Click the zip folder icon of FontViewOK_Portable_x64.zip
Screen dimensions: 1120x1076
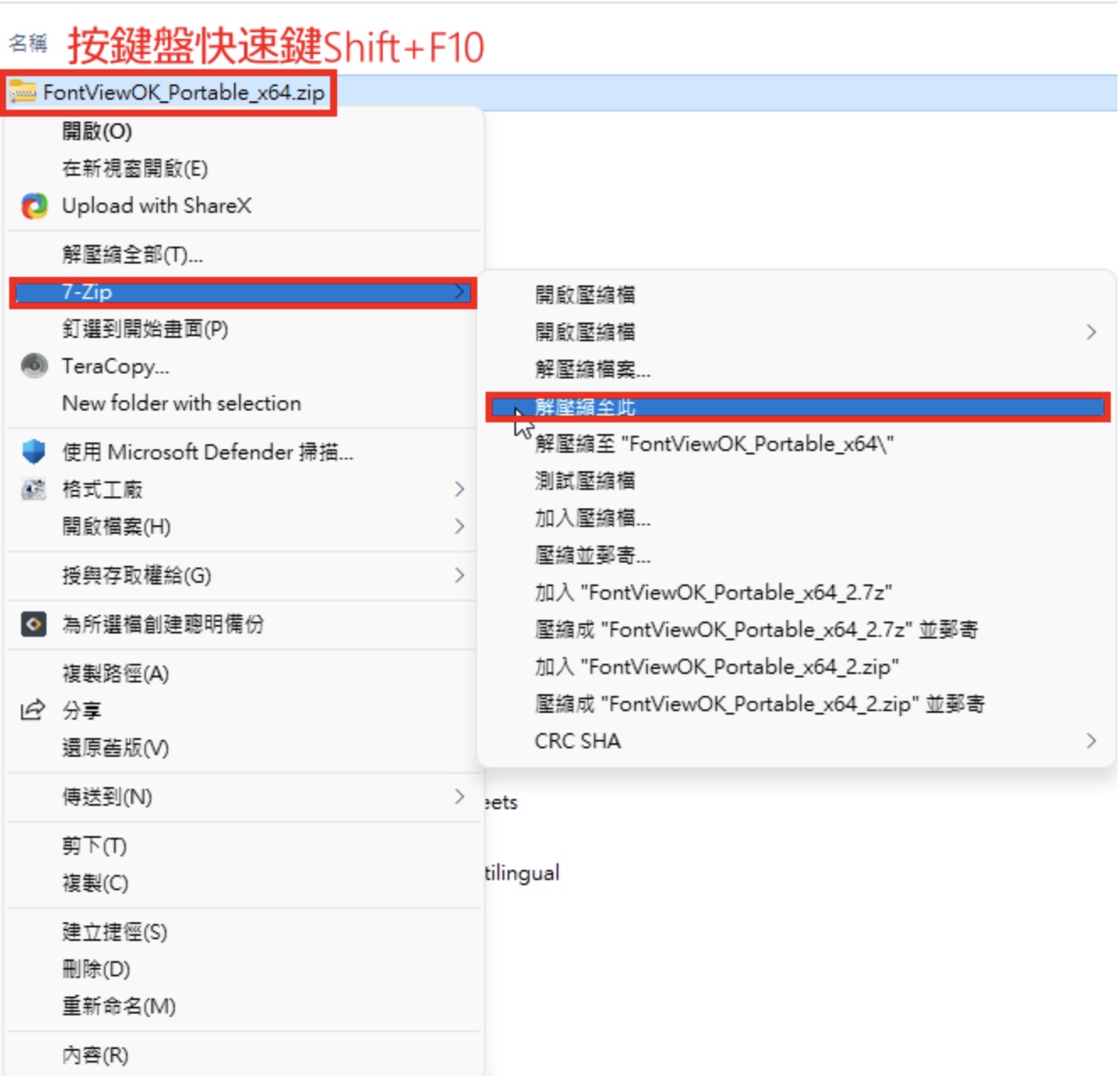[22, 92]
